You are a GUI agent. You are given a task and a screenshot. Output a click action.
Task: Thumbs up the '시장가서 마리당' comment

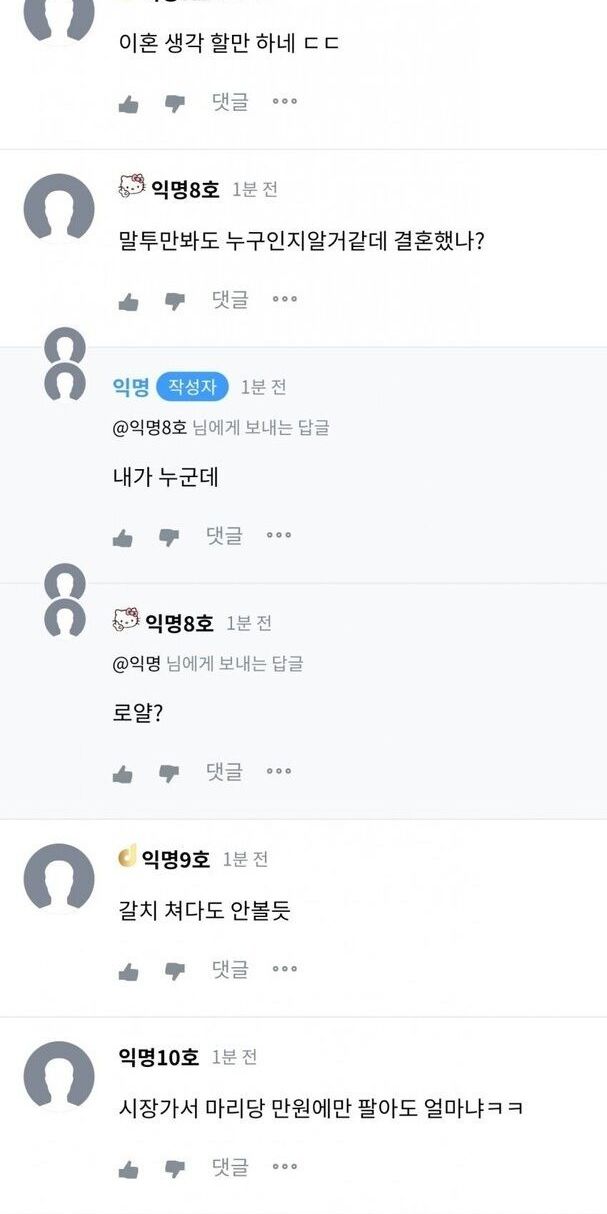coord(129,1169)
